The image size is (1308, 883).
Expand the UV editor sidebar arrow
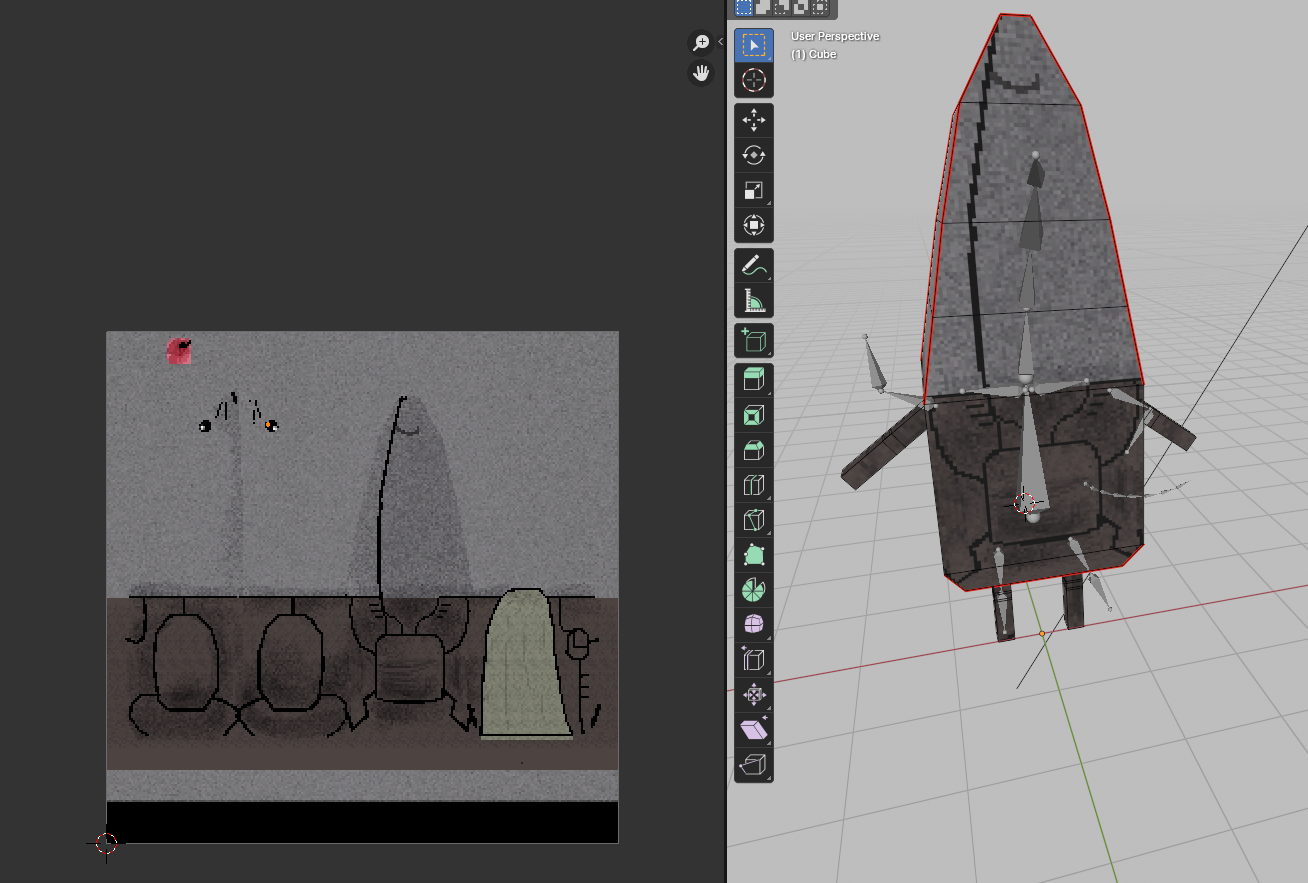coord(720,42)
